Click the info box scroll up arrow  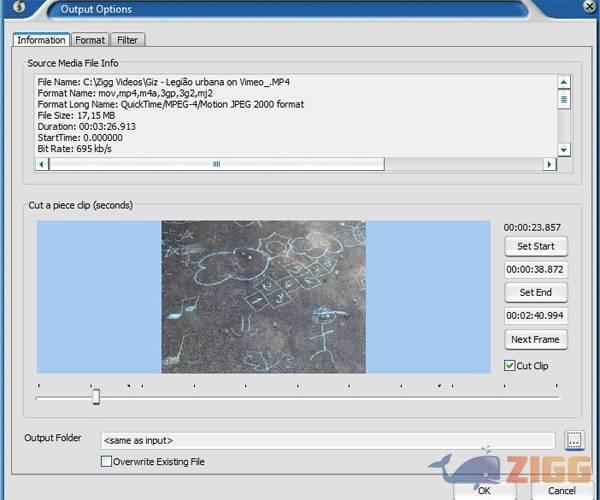564,82
